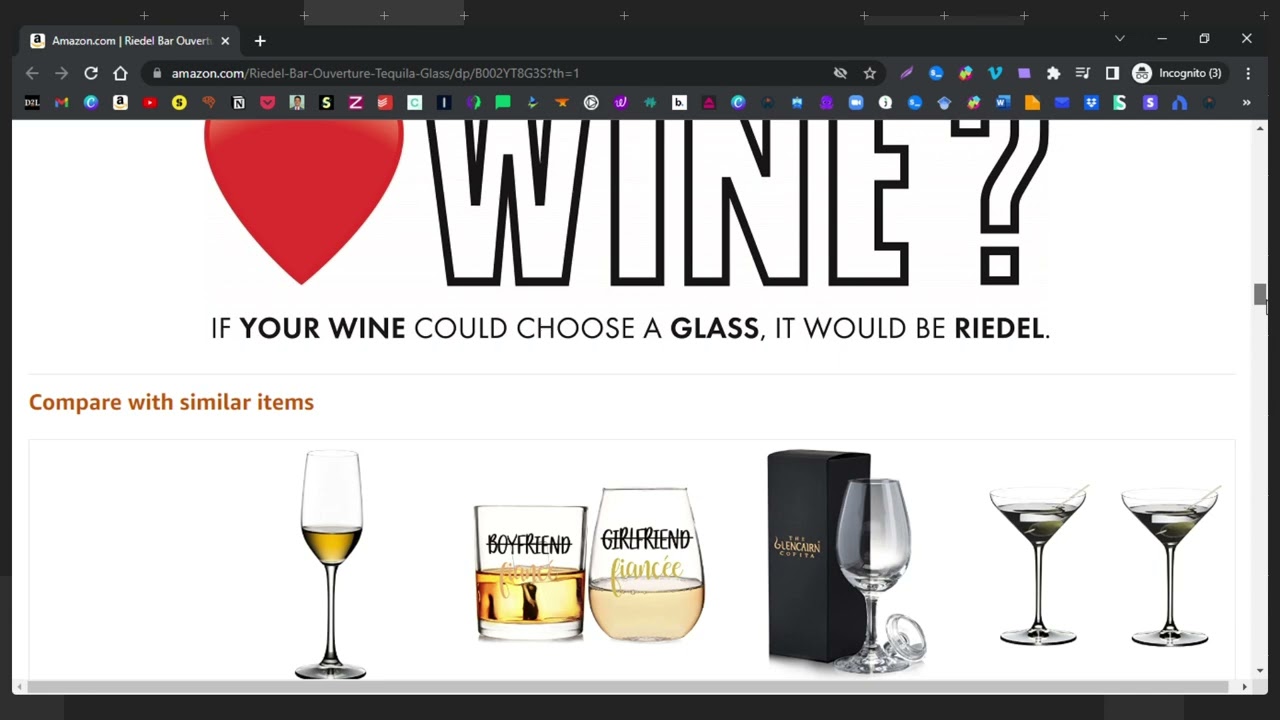The height and width of the screenshot is (720, 1280).
Task: Open the Pocket bookmark
Action: pyautogui.click(x=267, y=102)
